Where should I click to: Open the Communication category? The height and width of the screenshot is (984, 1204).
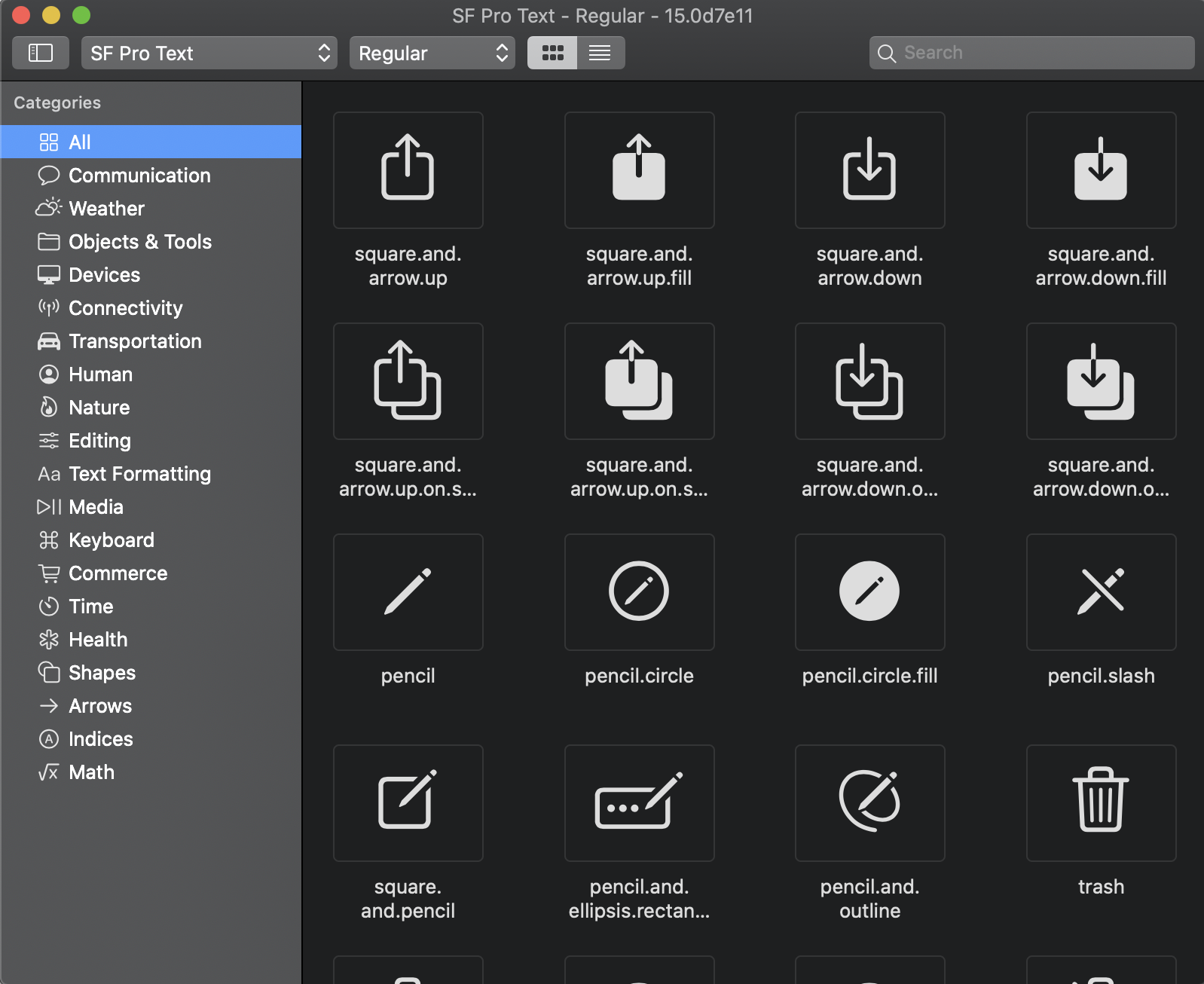[x=151, y=175]
